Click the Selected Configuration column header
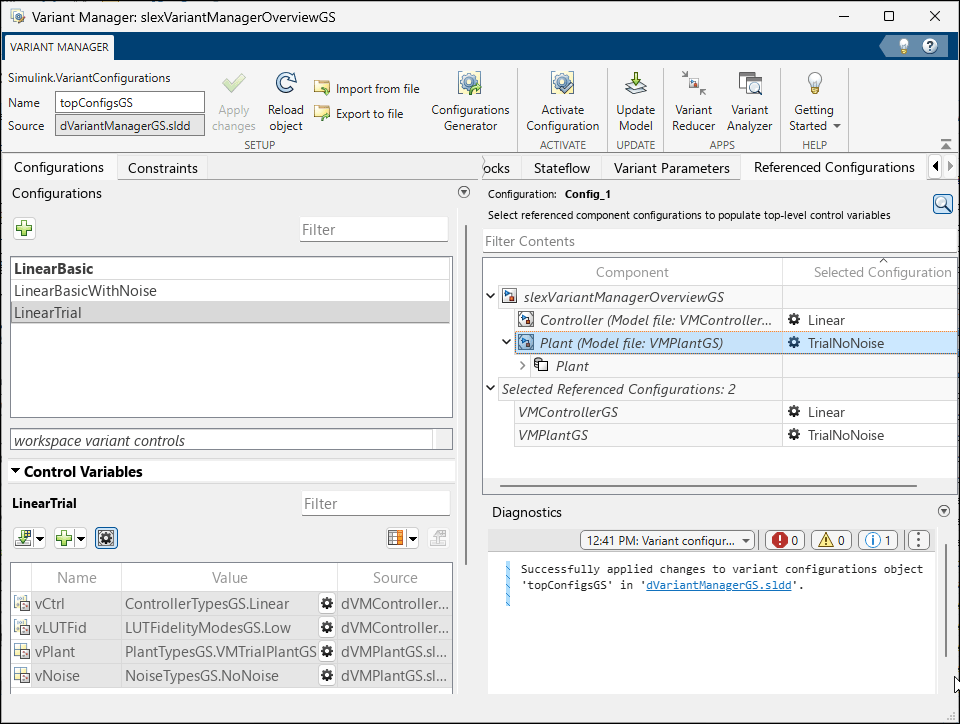960x724 pixels. pyautogui.click(x=870, y=272)
